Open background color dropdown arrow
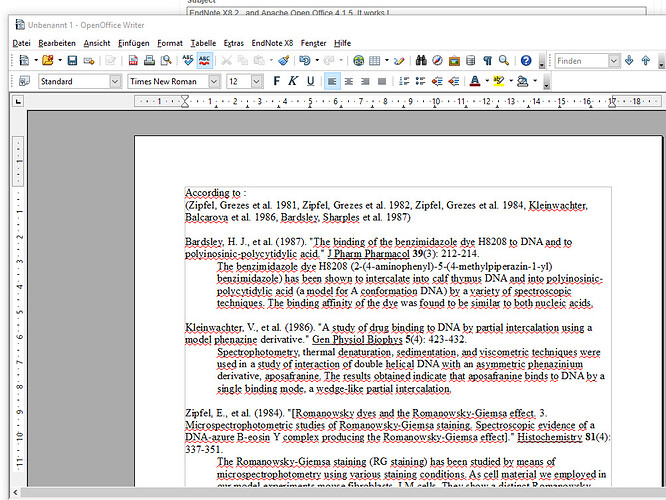 pyautogui.click(x=535, y=81)
